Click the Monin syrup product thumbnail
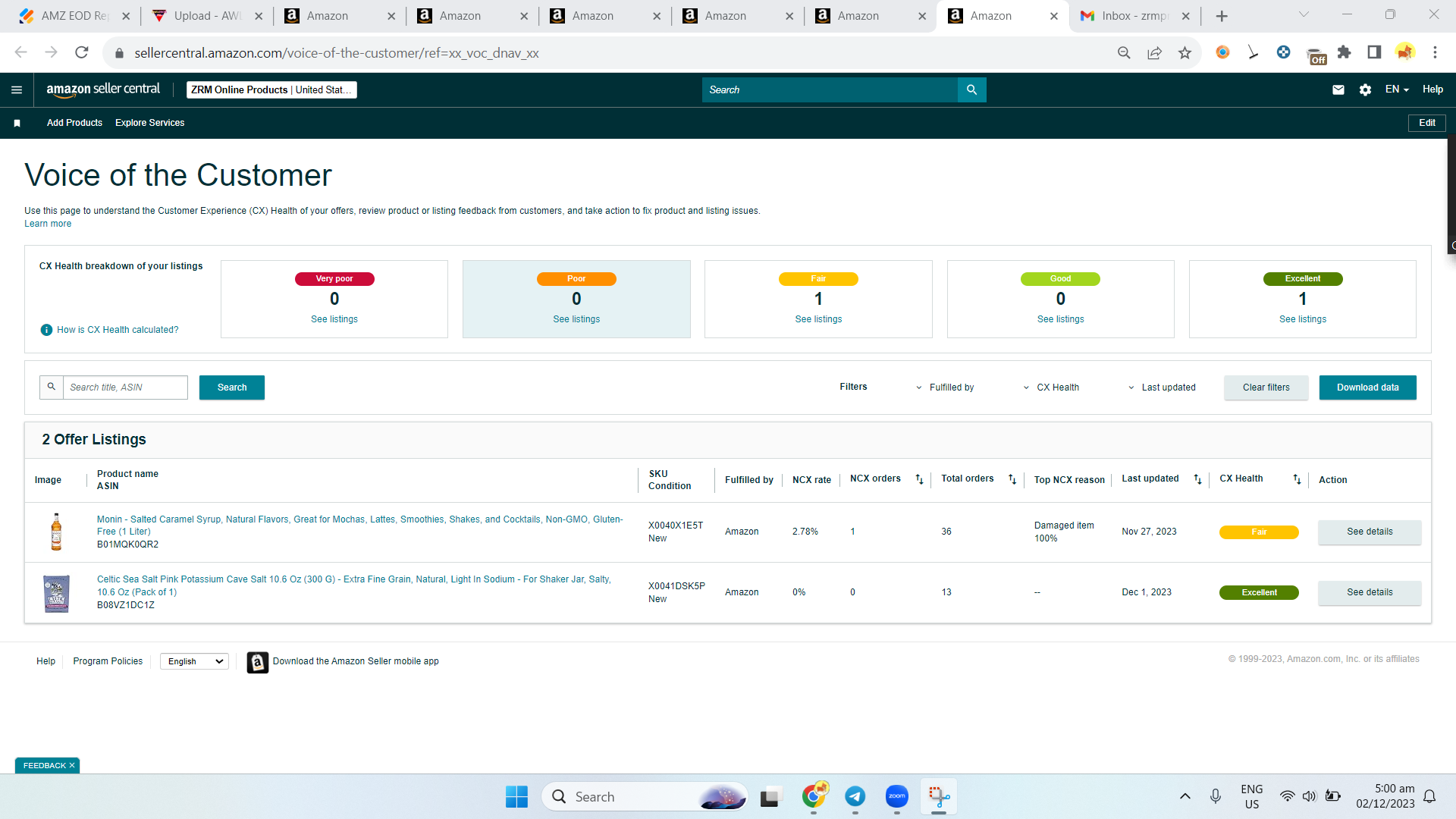 tap(56, 532)
